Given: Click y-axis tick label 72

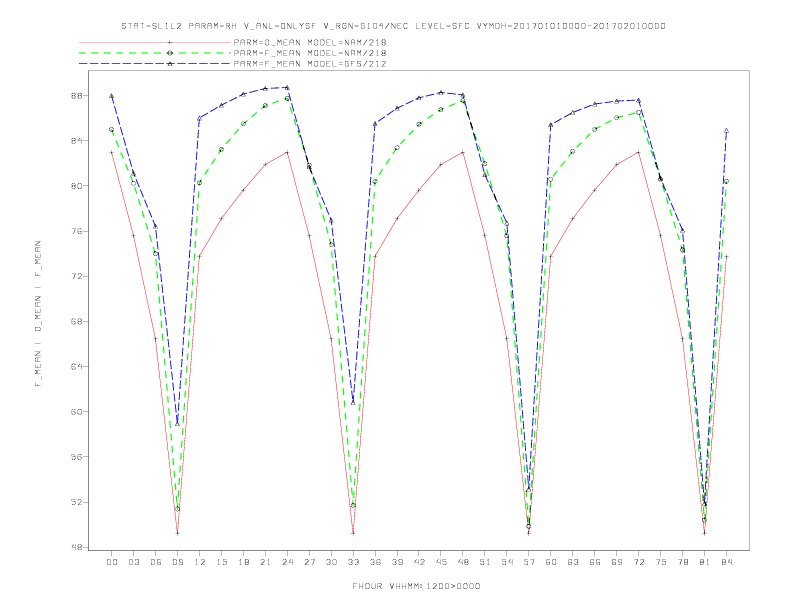Looking at the screenshot, I should click(x=77, y=276).
